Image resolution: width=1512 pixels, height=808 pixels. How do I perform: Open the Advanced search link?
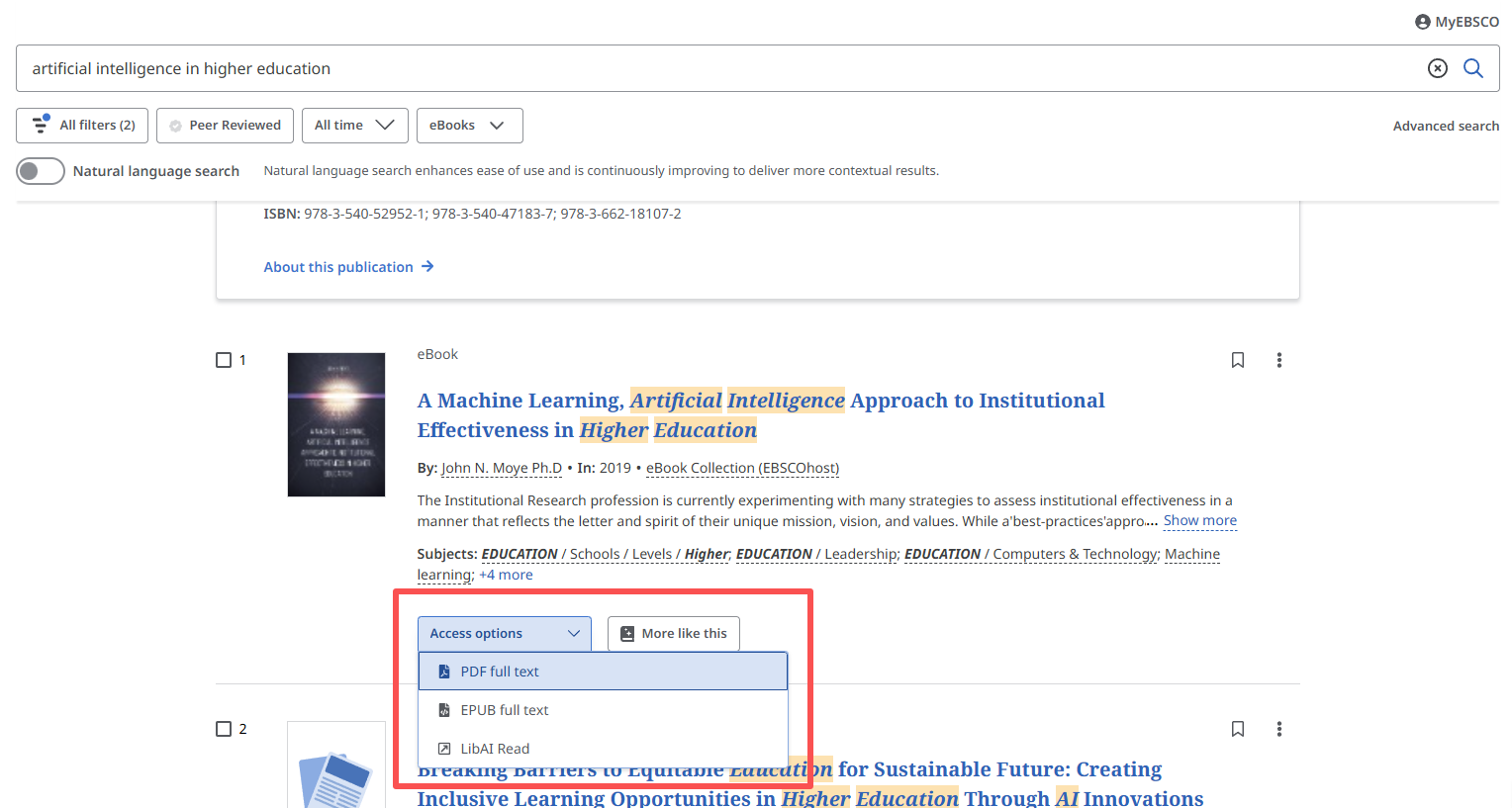(x=1445, y=126)
